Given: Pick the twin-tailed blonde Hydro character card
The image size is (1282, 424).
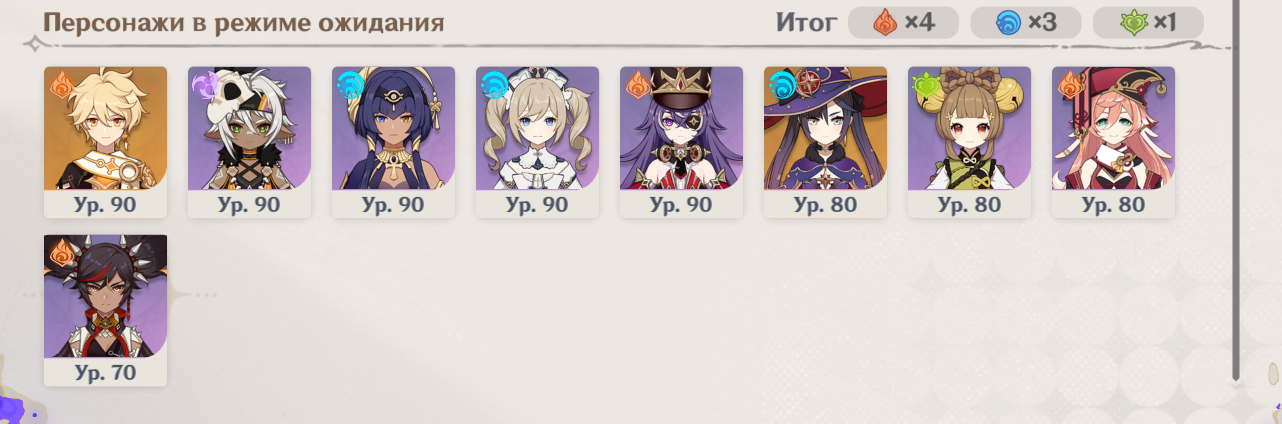Looking at the screenshot, I should point(537,142).
